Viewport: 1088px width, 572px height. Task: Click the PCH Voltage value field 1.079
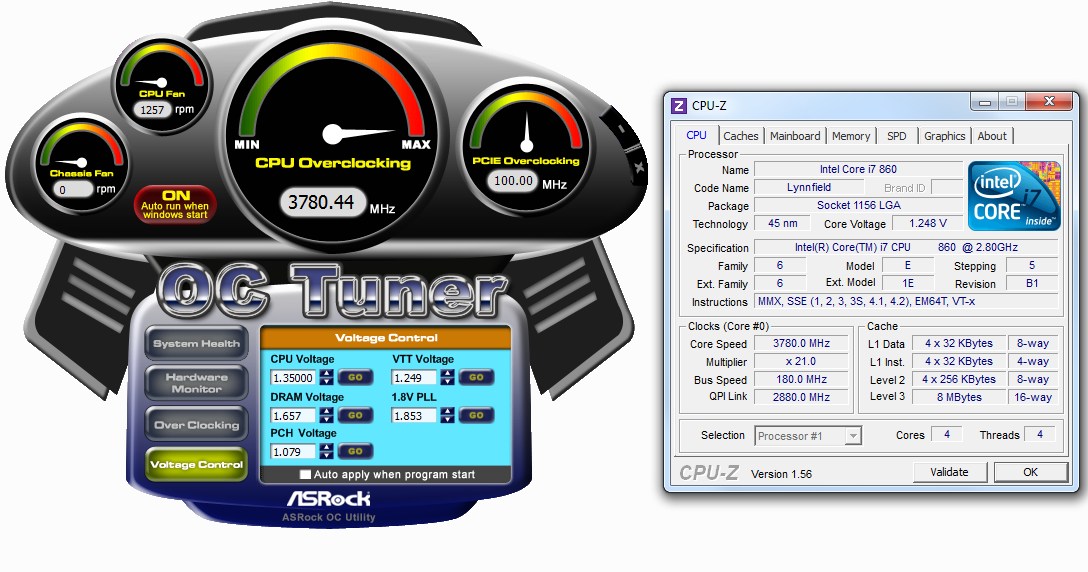pyautogui.click(x=294, y=451)
